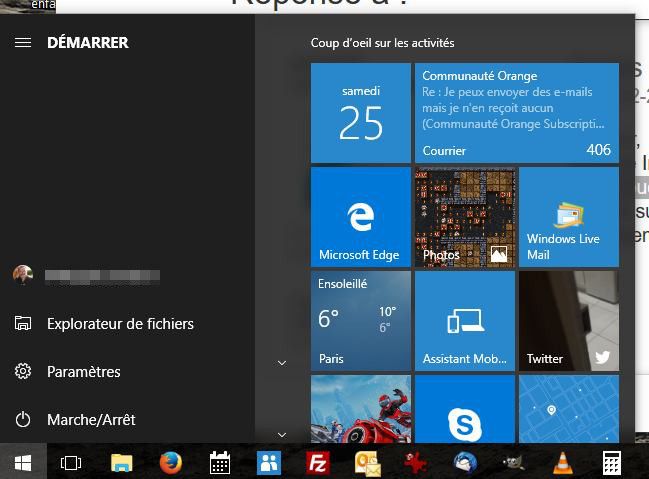Viewport: 649px width, 479px height.
Task: Launch the Windows Live Mail tile
Action: [568, 217]
